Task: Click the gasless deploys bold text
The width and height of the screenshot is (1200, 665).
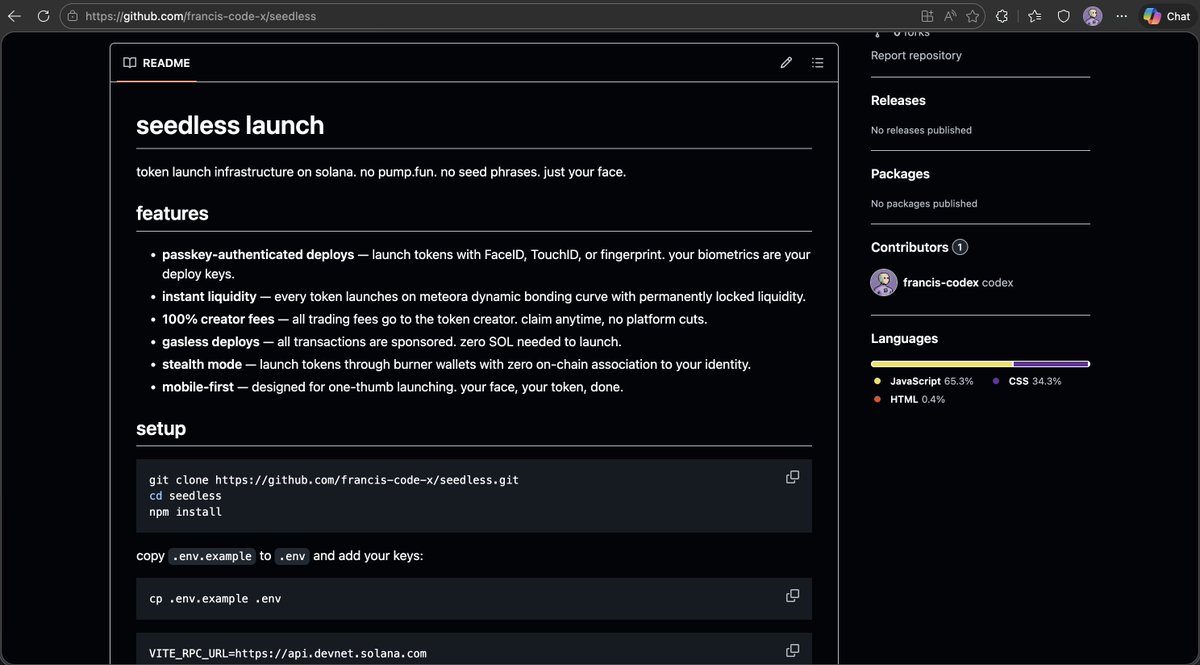Action: [211, 342]
